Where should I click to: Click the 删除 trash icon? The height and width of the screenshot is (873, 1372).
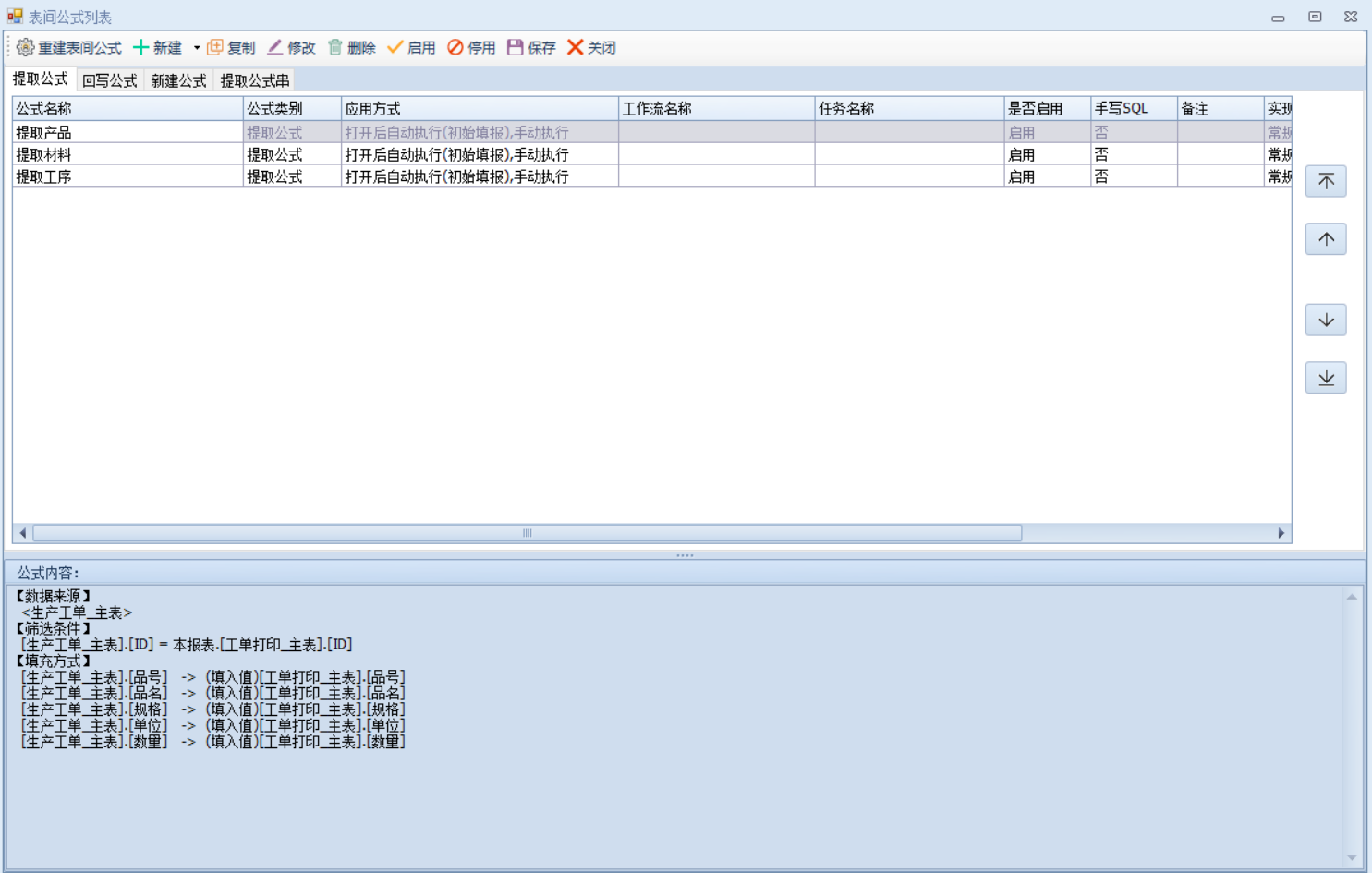[x=335, y=47]
